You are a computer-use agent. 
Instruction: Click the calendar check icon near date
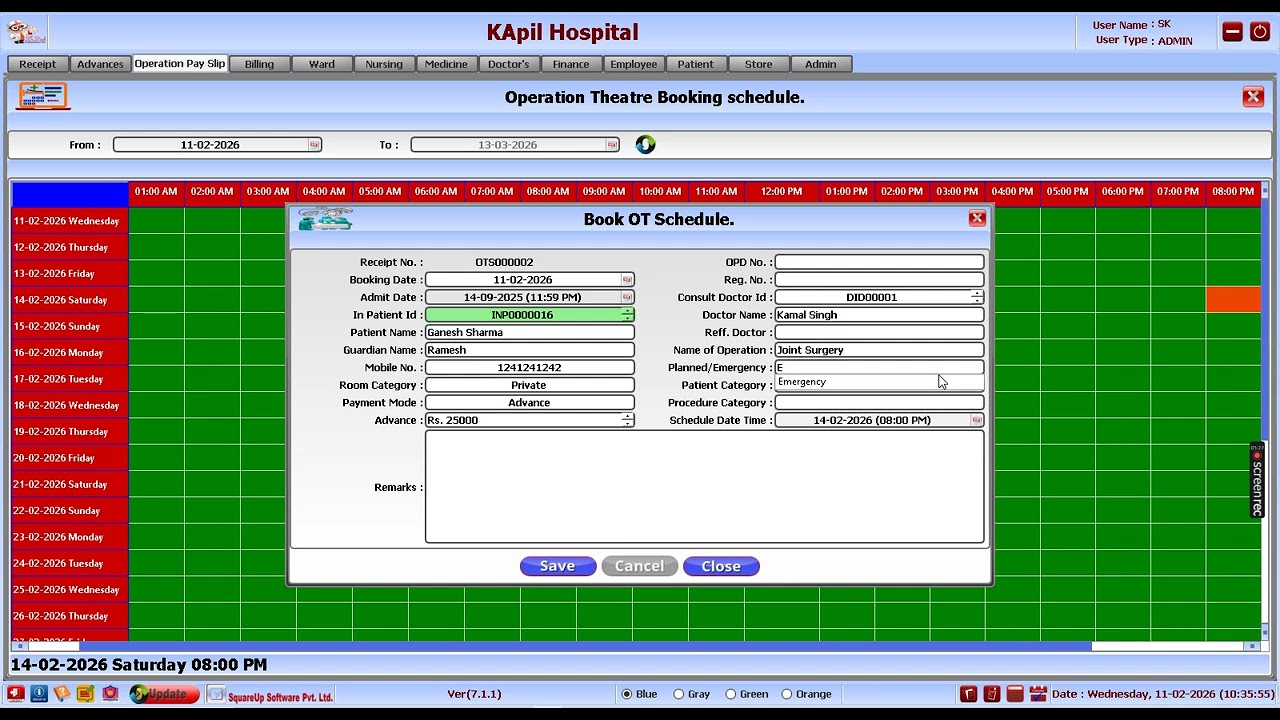pos(1038,694)
